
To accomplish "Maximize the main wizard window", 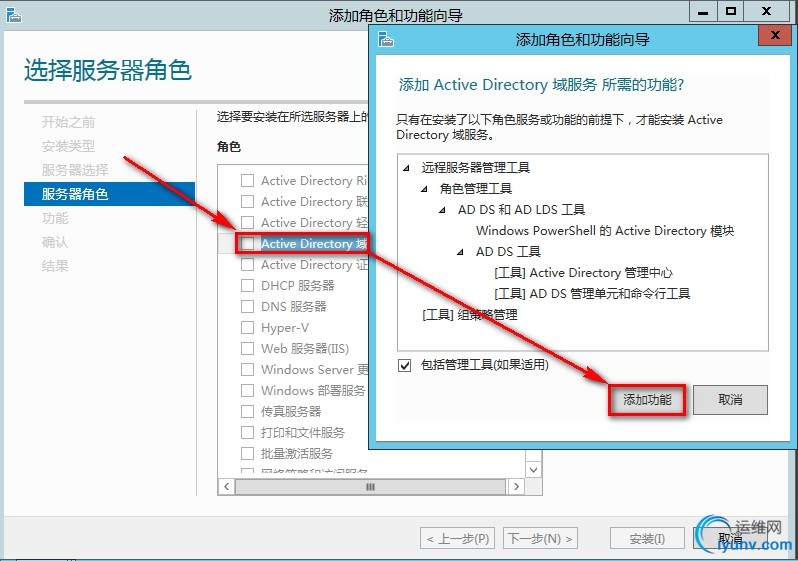I will pos(731,11).
